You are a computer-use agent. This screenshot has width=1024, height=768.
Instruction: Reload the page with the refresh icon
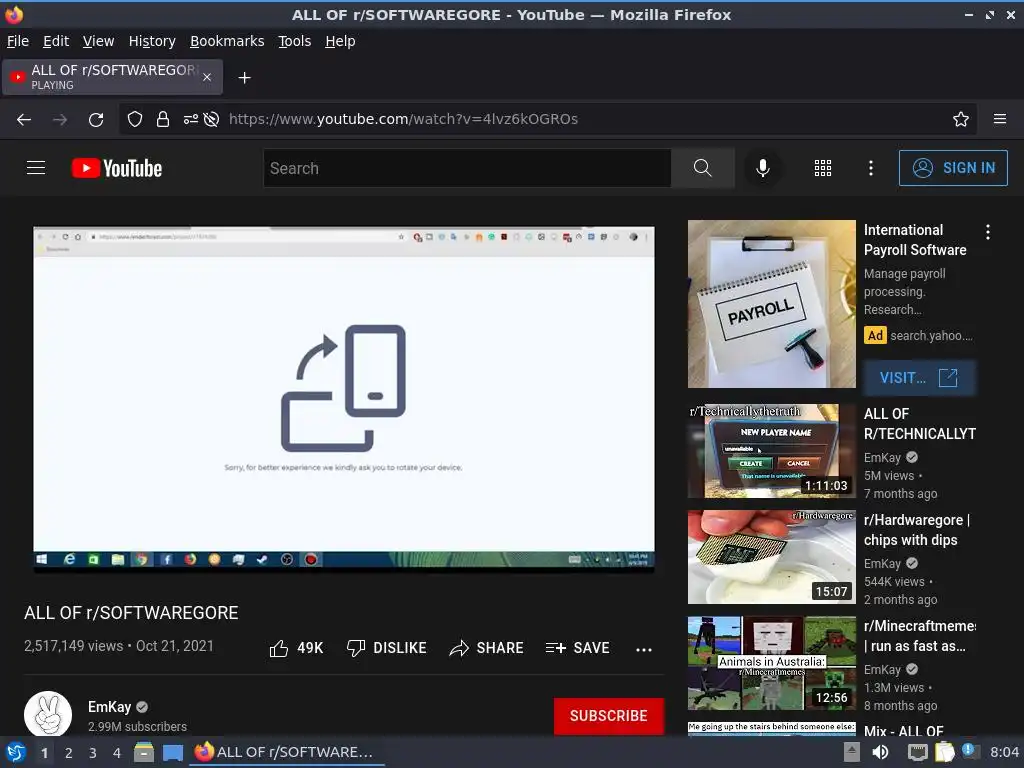coord(96,120)
